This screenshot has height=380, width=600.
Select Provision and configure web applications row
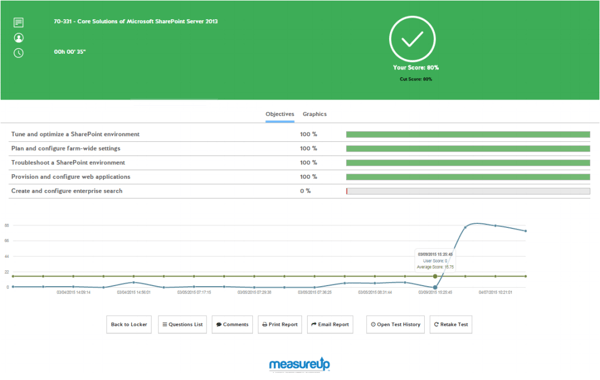point(299,177)
